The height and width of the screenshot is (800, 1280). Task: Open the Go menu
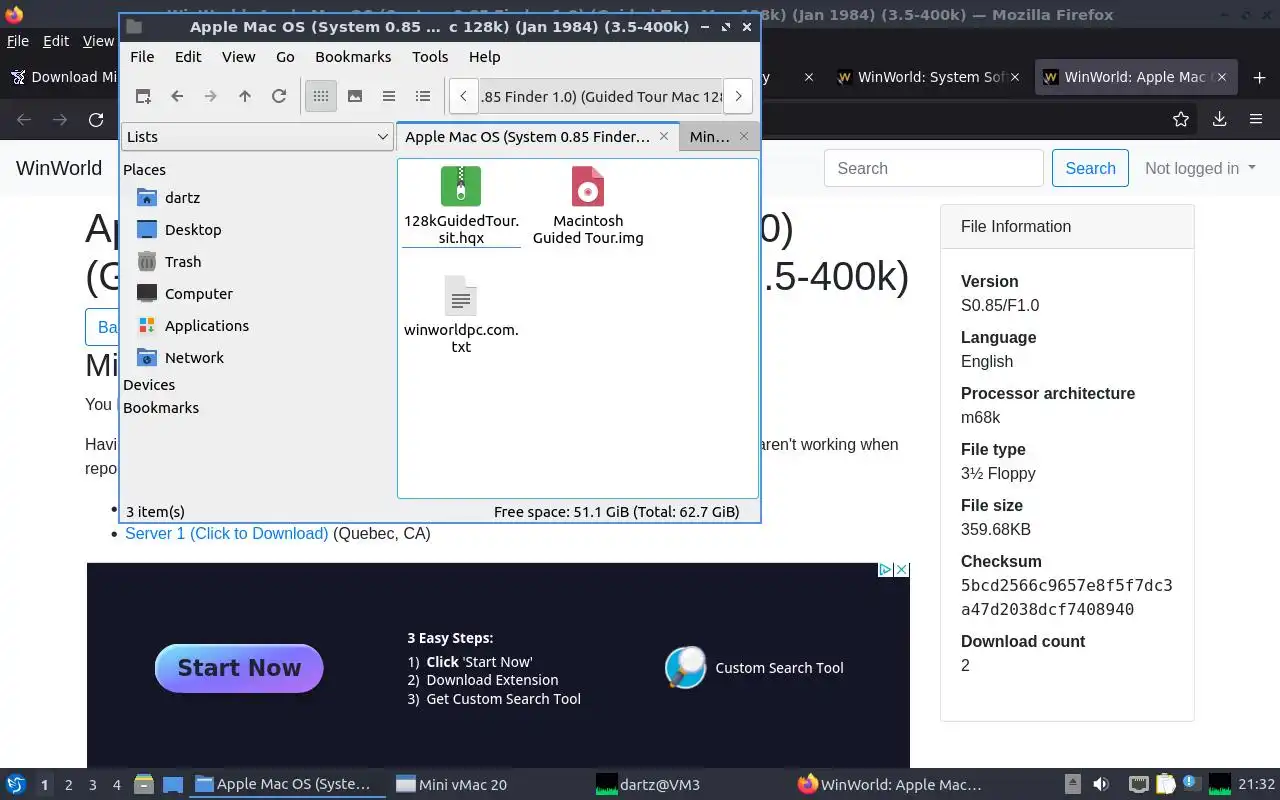click(x=285, y=57)
